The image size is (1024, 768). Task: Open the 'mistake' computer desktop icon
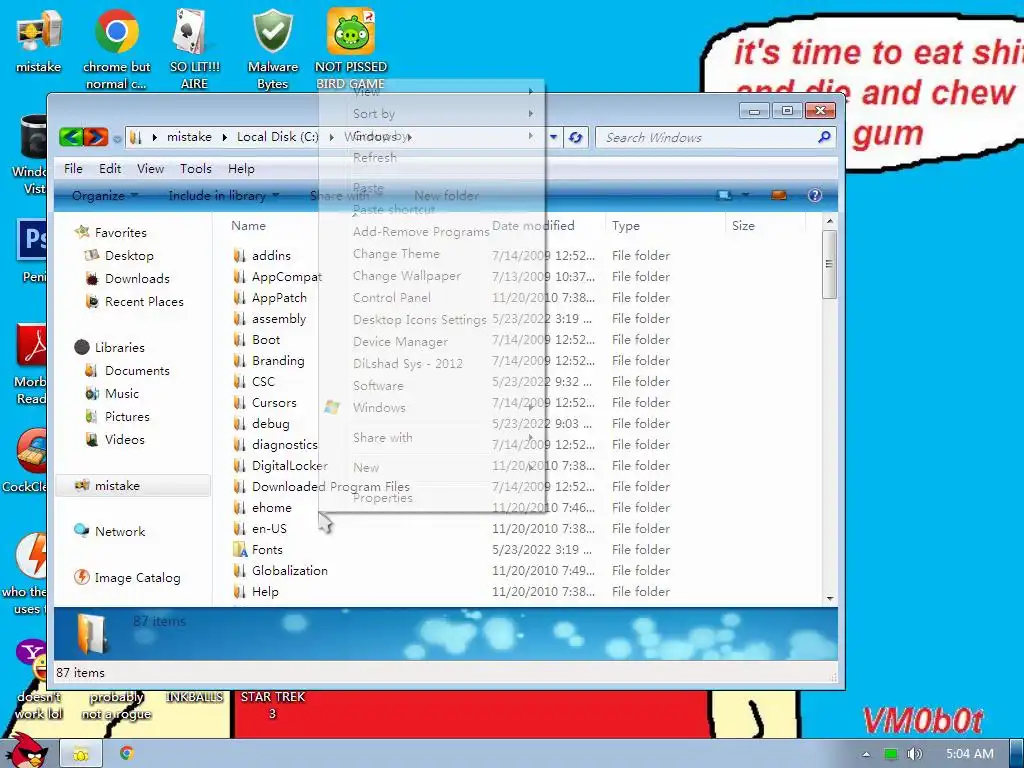(x=39, y=40)
